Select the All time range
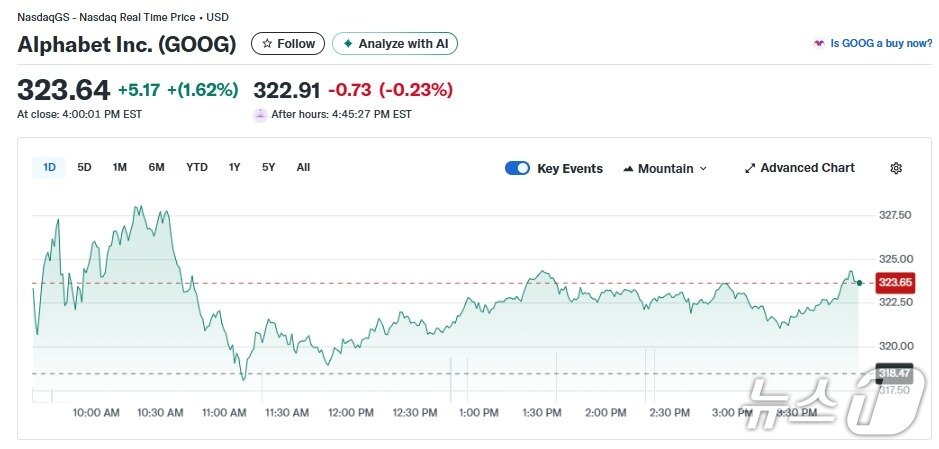 point(303,167)
